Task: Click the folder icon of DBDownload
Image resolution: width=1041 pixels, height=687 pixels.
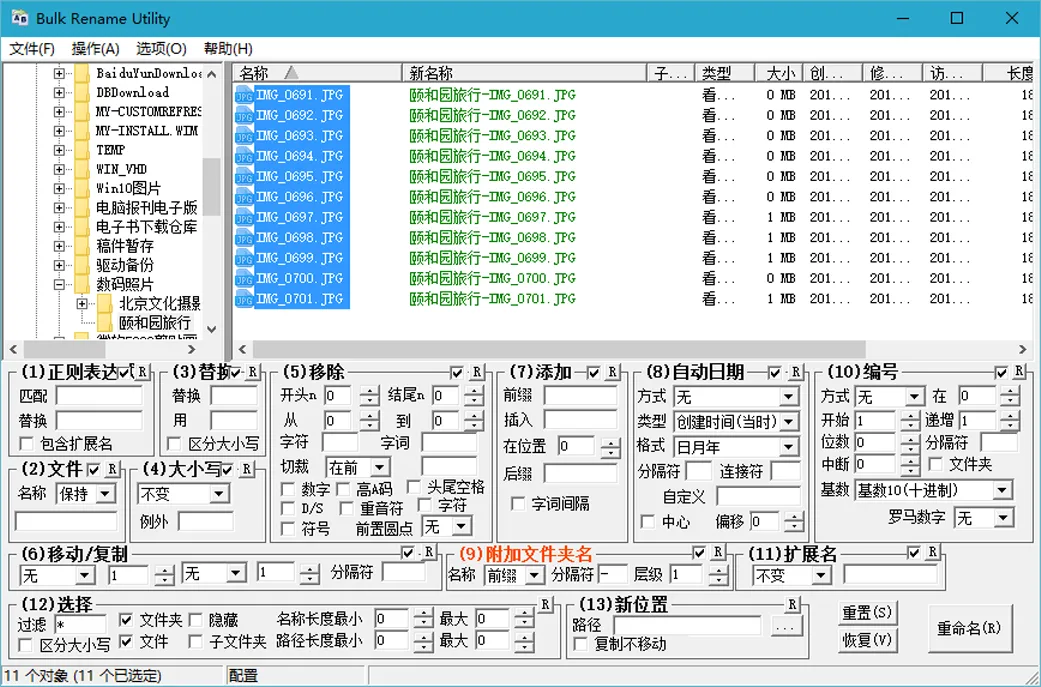Action: [x=82, y=92]
